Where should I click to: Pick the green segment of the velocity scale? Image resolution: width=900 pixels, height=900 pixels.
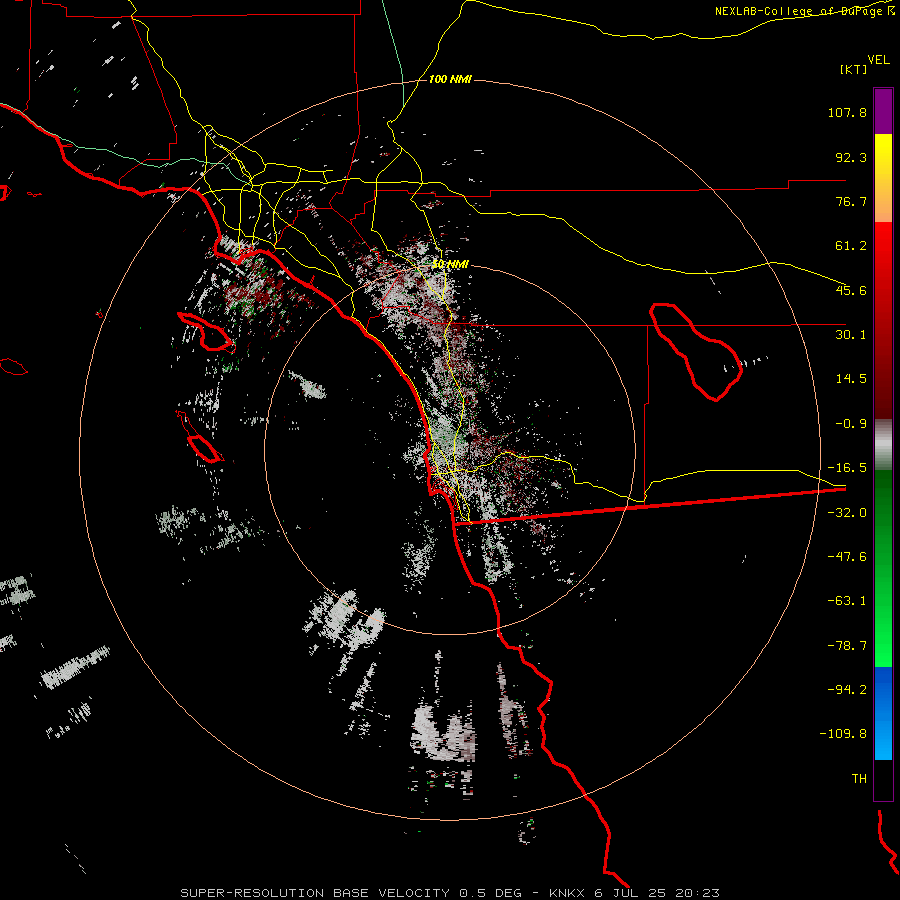pos(883,568)
